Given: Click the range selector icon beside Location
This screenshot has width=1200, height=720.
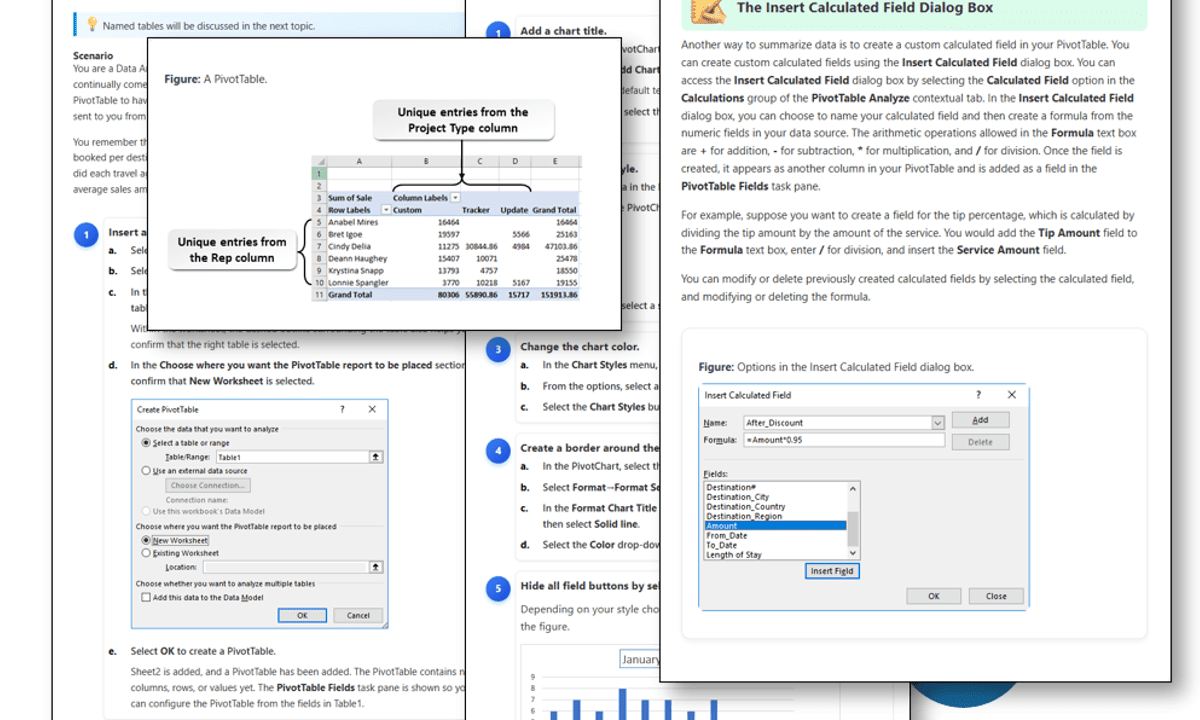Looking at the screenshot, I should click(x=376, y=565).
